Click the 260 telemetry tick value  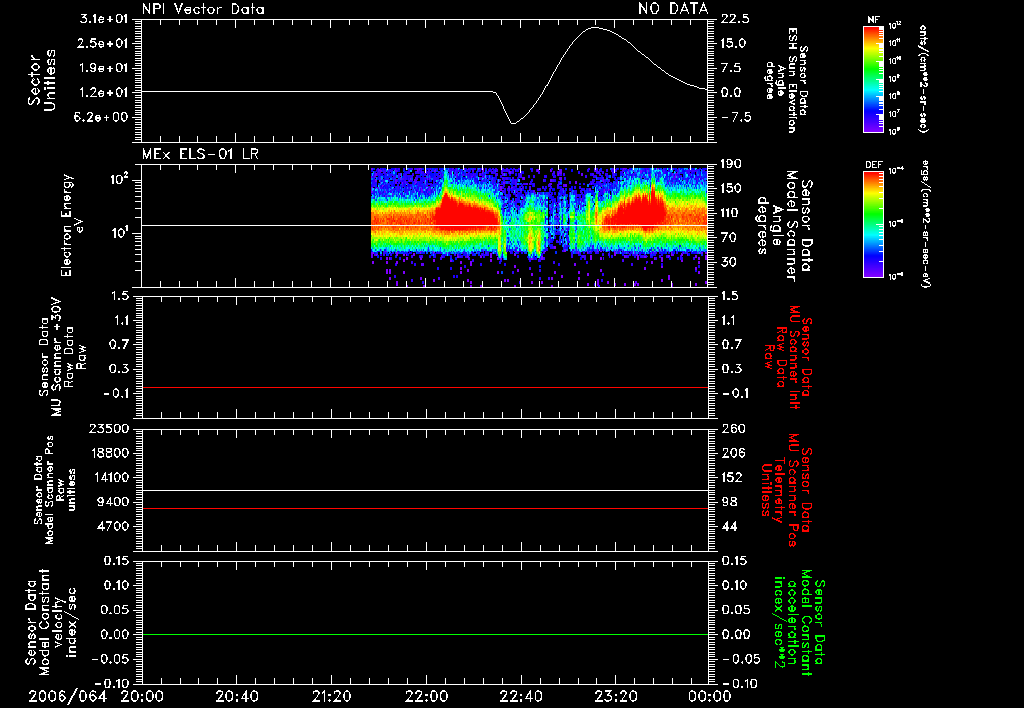click(734, 429)
